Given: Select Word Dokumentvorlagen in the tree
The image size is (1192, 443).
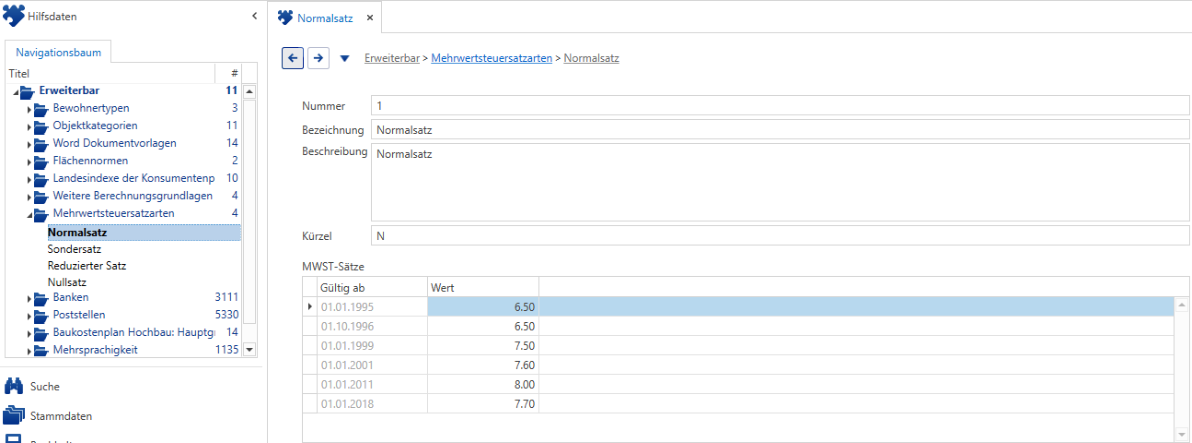Looking at the screenshot, I should [115, 143].
